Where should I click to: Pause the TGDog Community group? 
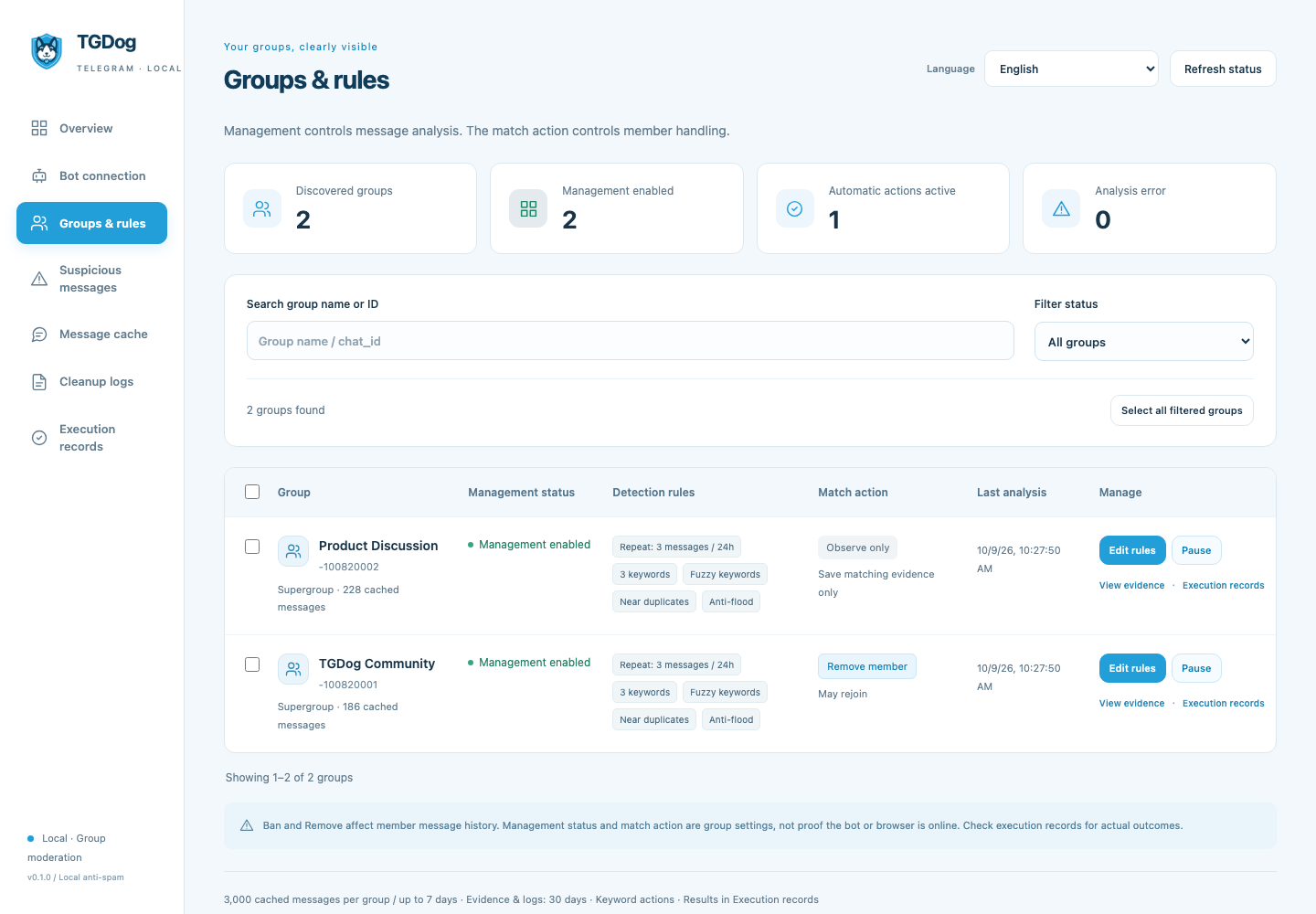(1196, 668)
